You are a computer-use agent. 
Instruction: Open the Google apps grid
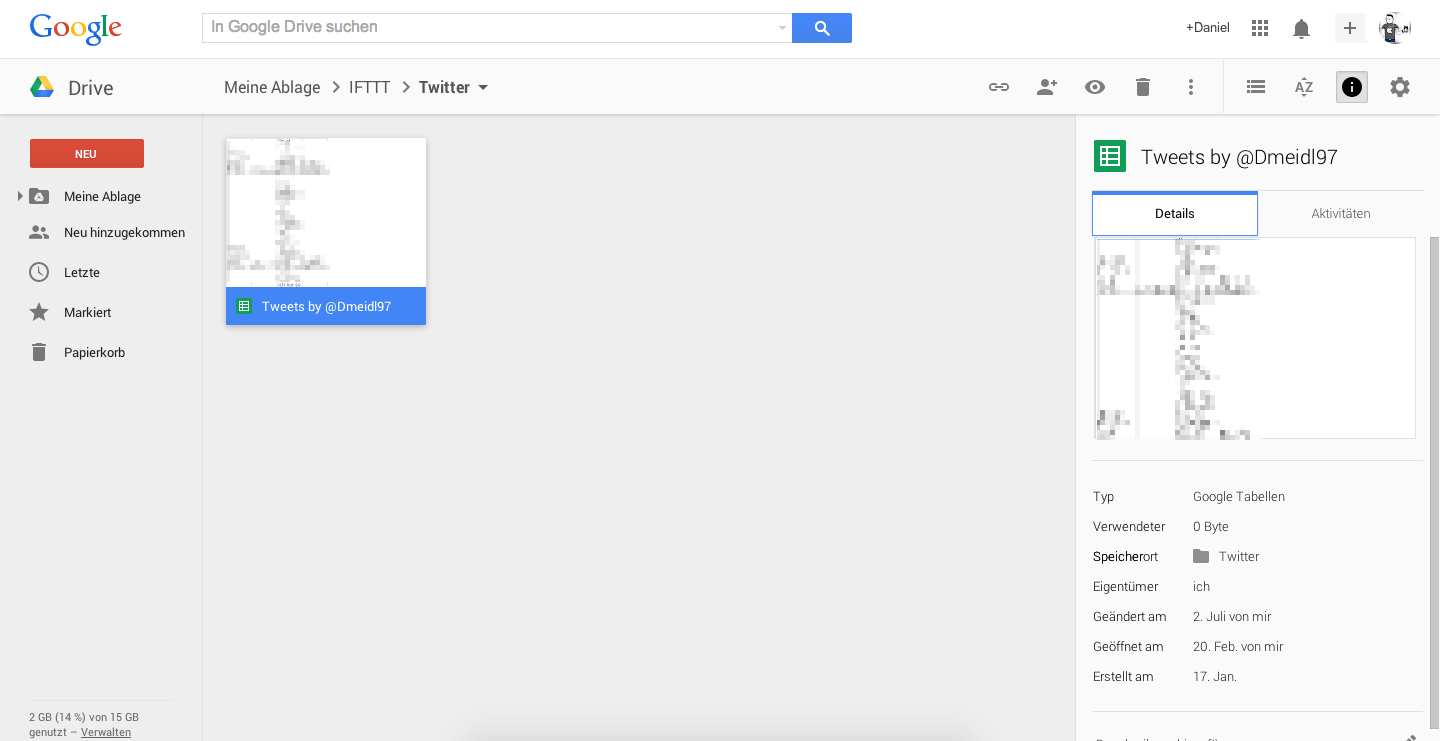[1260, 28]
